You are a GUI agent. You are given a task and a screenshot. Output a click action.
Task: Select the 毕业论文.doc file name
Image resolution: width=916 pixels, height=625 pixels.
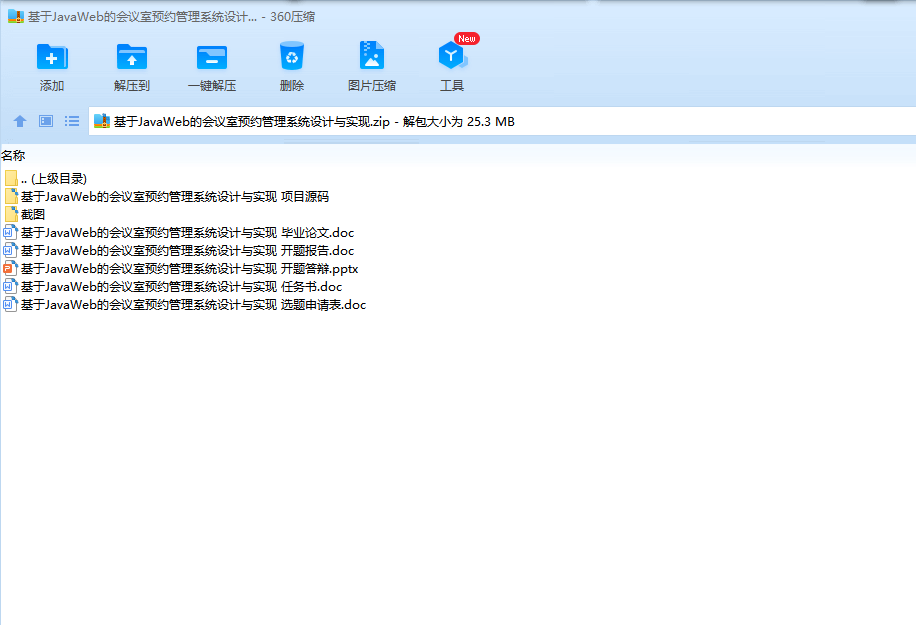point(188,233)
